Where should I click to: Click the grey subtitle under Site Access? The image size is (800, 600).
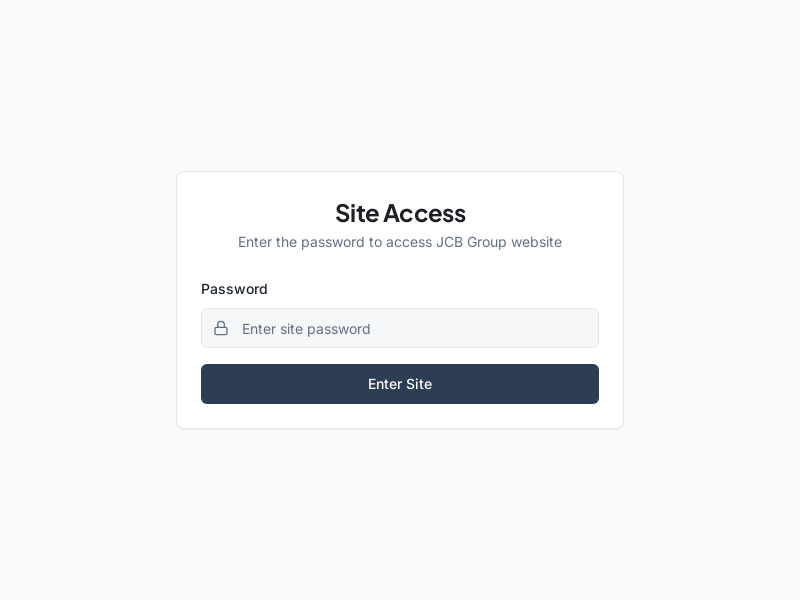tap(400, 242)
